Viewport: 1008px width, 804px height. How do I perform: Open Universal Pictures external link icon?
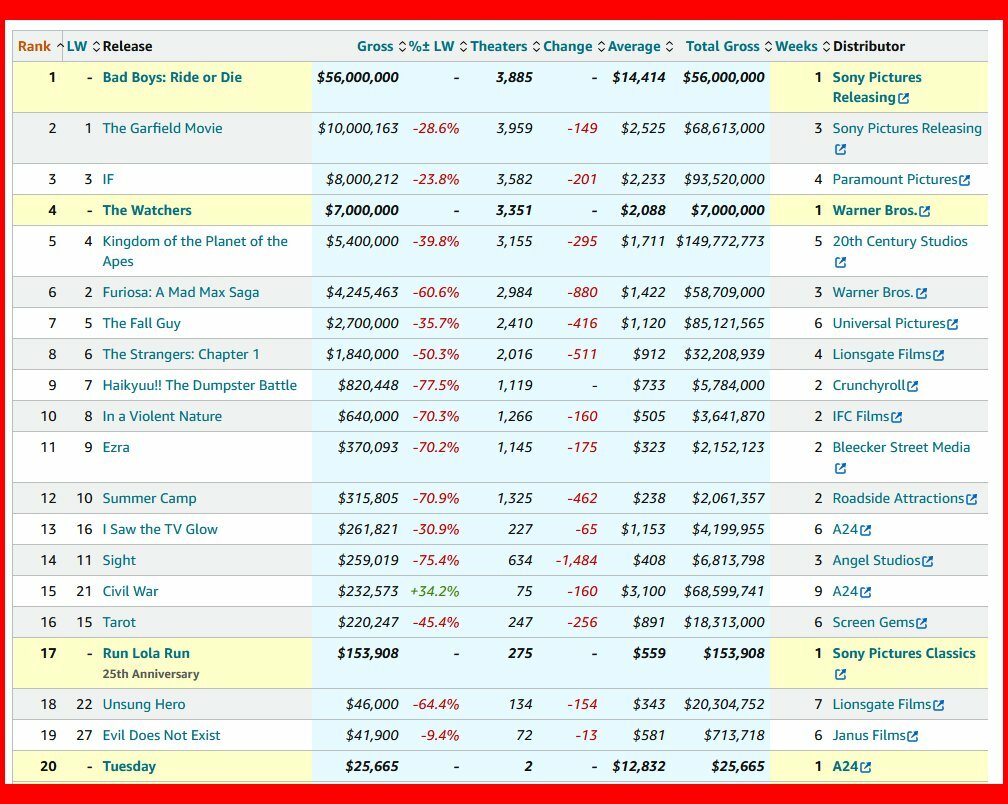coord(953,325)
